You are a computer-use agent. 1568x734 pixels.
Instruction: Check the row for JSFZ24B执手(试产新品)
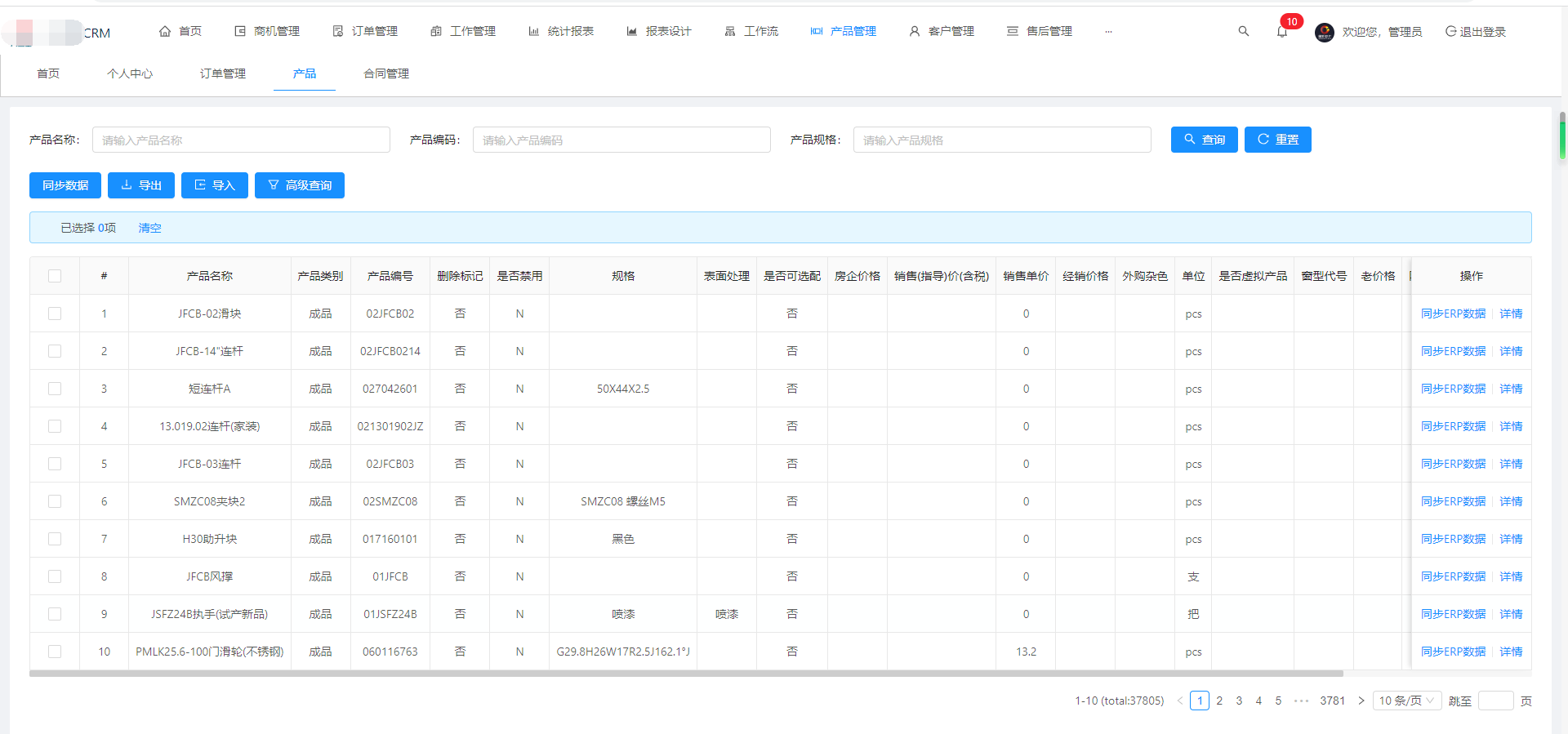[55, 614]
